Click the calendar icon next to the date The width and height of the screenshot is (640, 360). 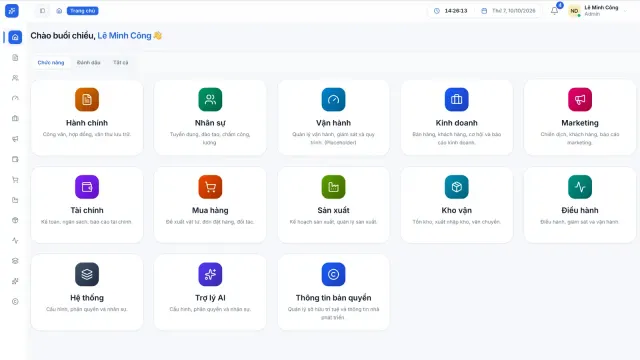484,11
